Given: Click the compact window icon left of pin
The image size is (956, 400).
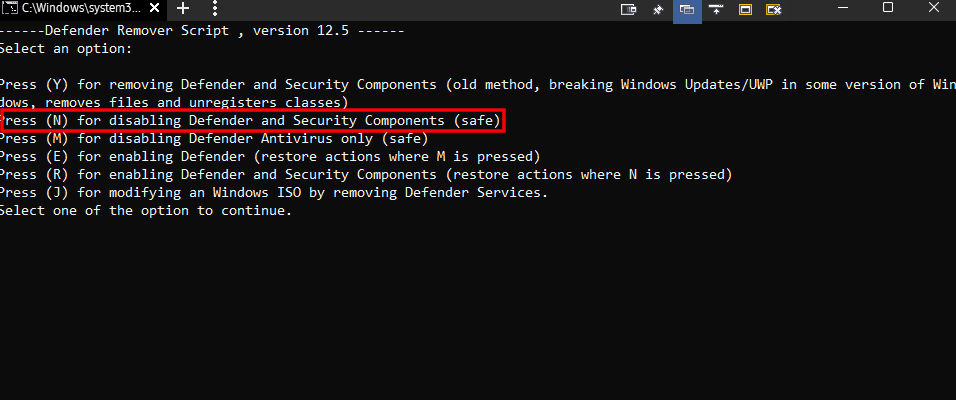Looking at the screenshot, I should click(x=629, y=9).
